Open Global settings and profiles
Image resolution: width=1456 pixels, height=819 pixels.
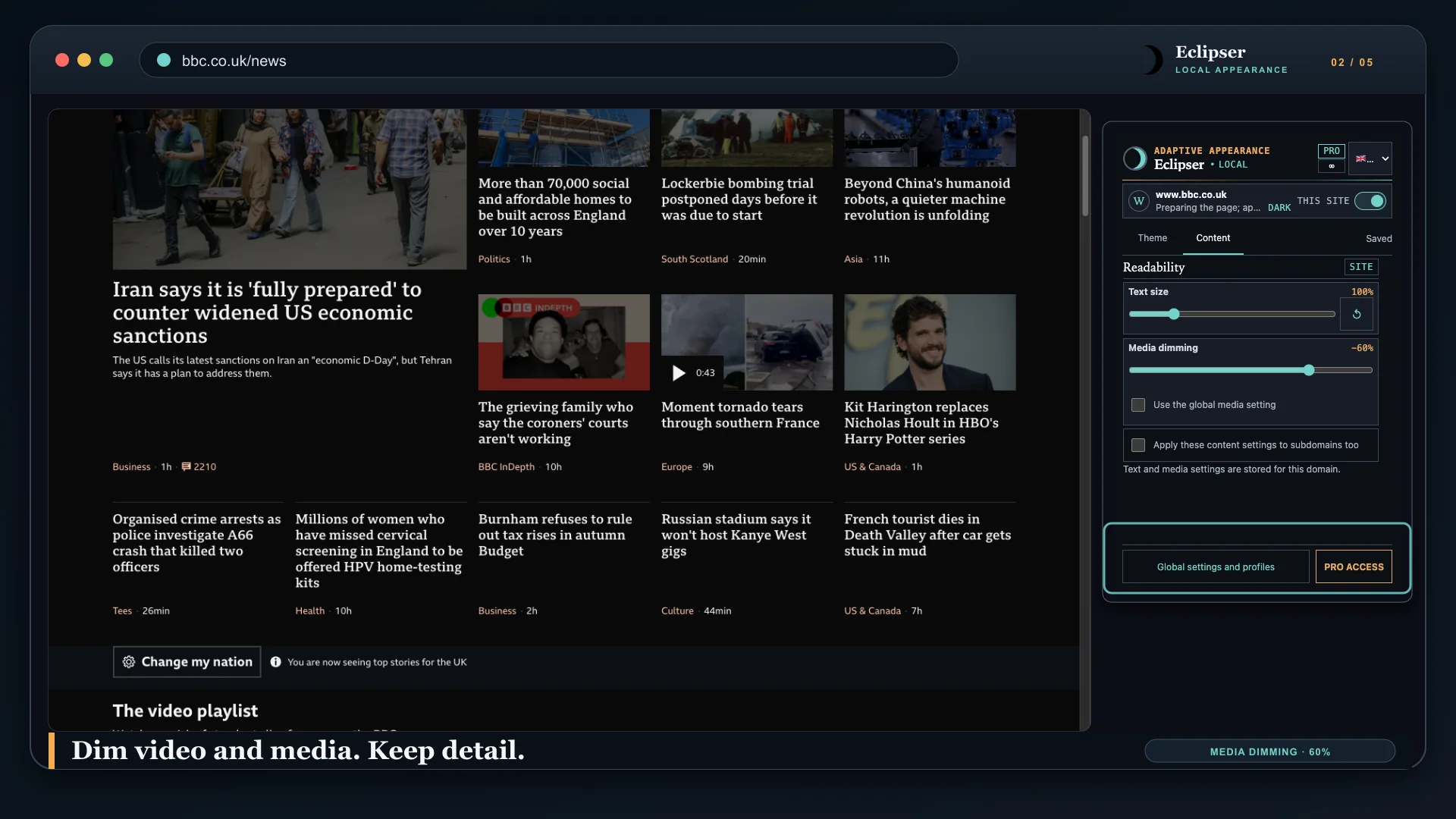(1216, 567)
